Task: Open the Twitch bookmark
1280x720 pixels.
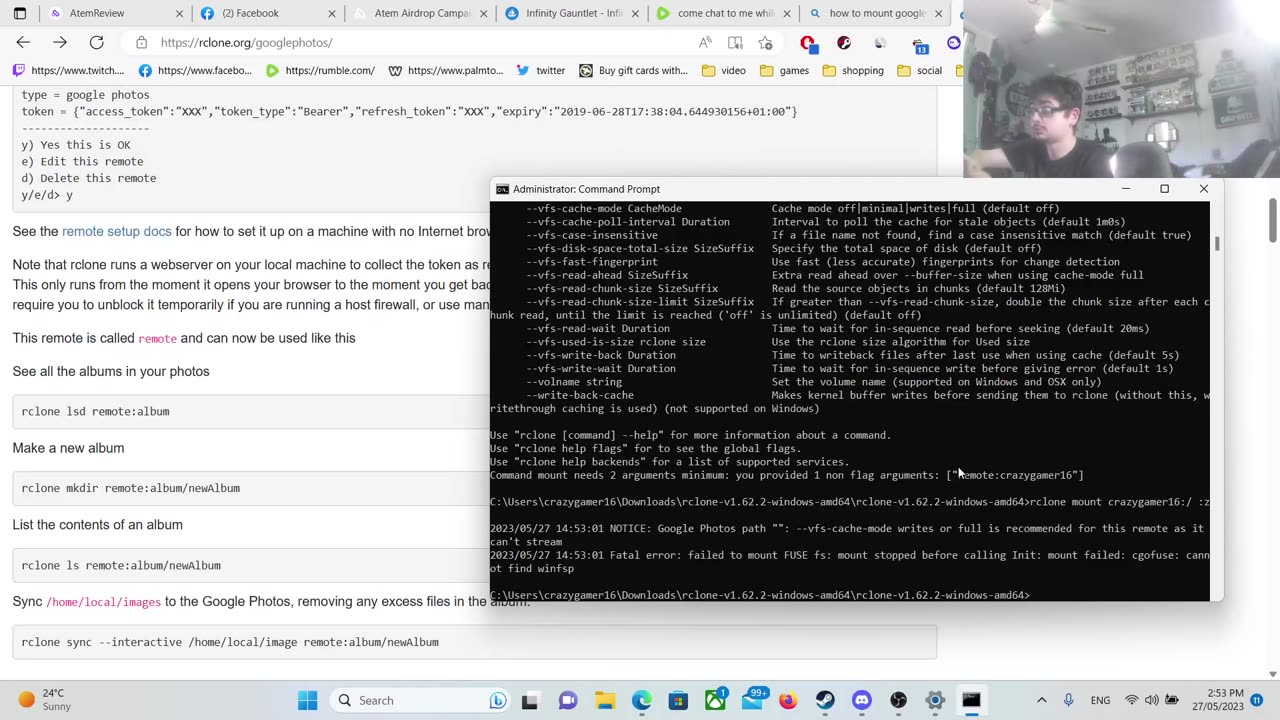Action: click(68, 70)
